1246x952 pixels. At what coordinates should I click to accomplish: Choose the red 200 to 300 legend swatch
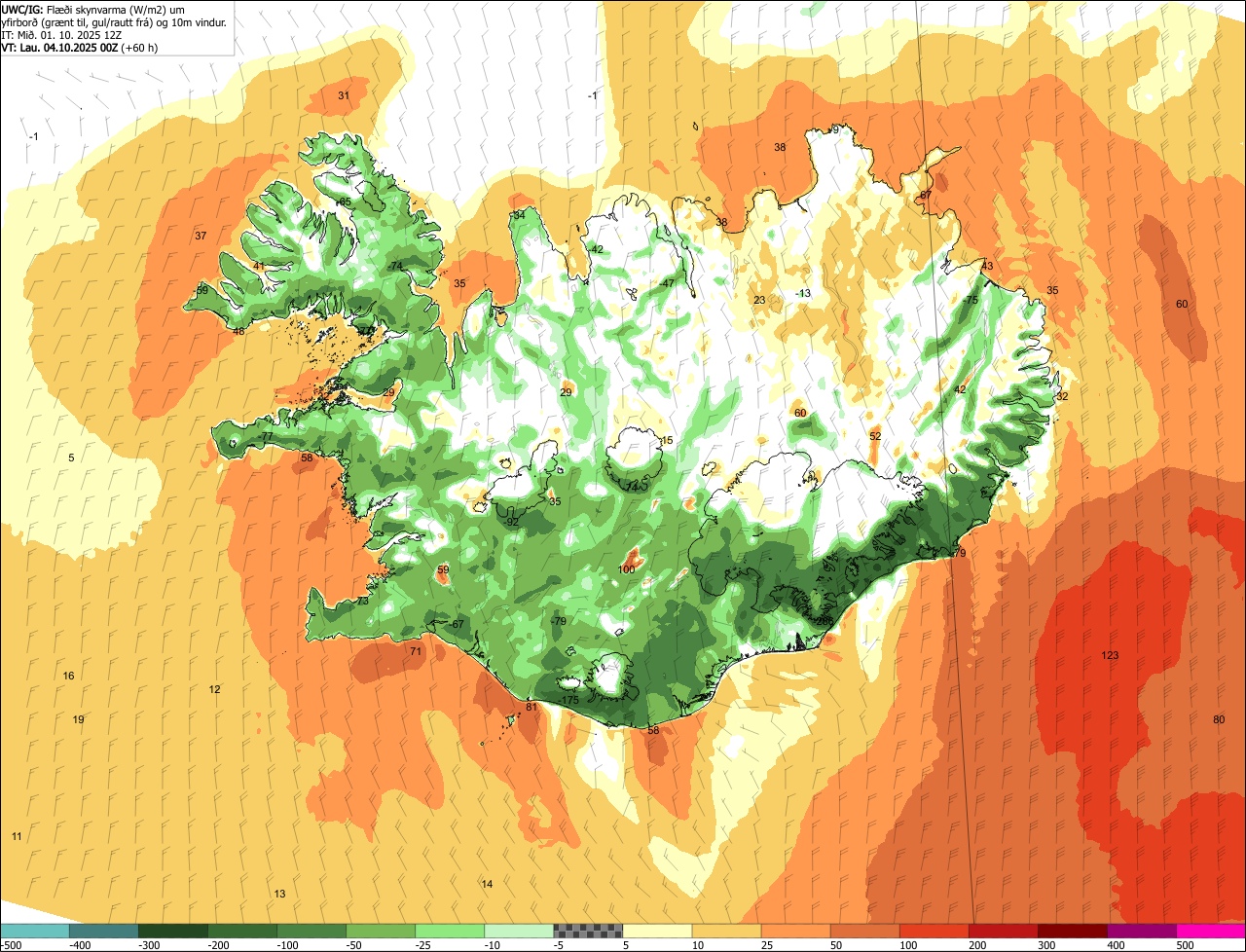tap(1003, 931)
